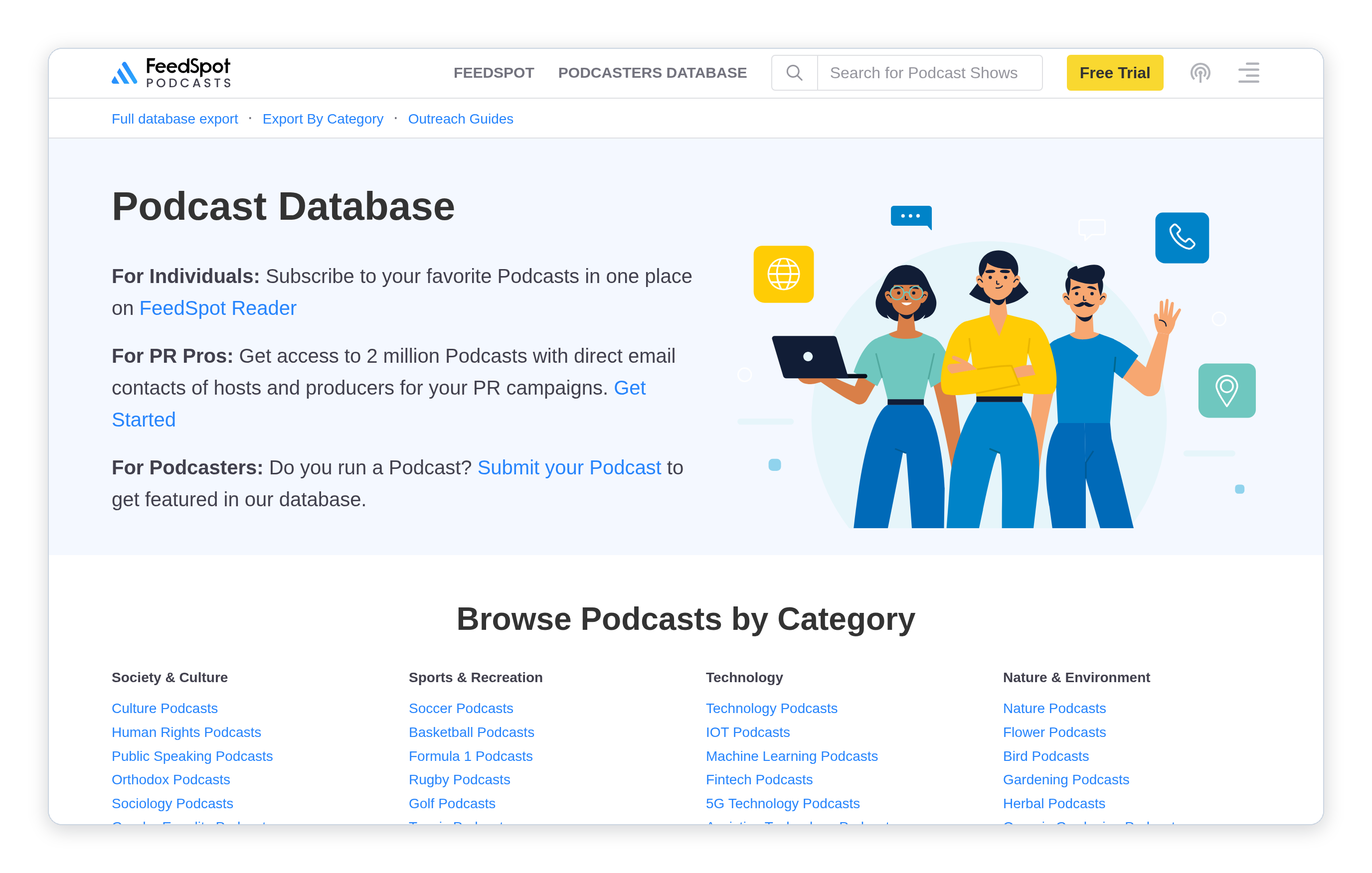The width and height of the screenshot is (1372, 873).
Task: Open Basketball Podcasts category
Action: 471,732
